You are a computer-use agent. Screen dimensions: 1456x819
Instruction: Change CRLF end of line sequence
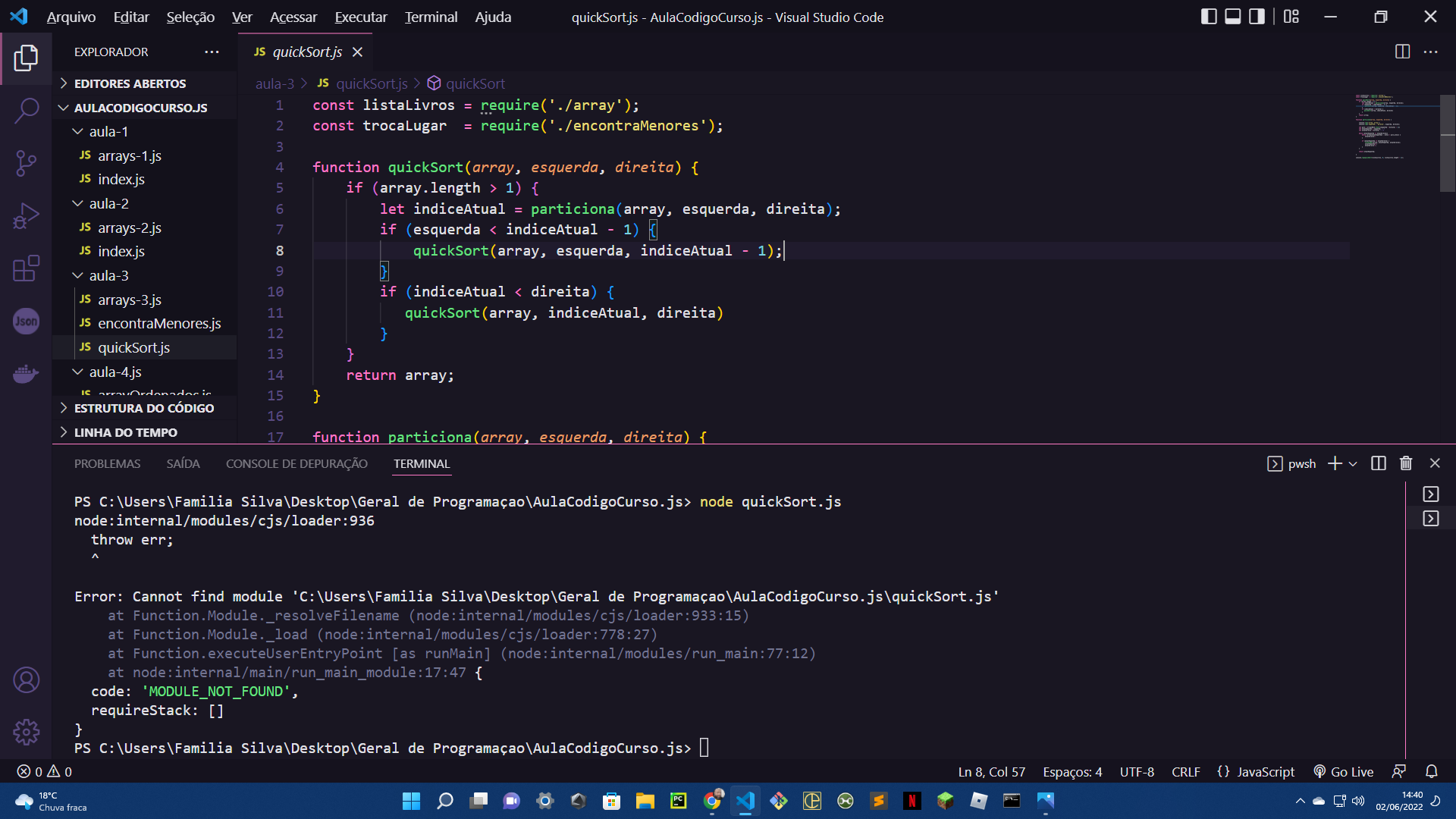[x=1185, y=771]
